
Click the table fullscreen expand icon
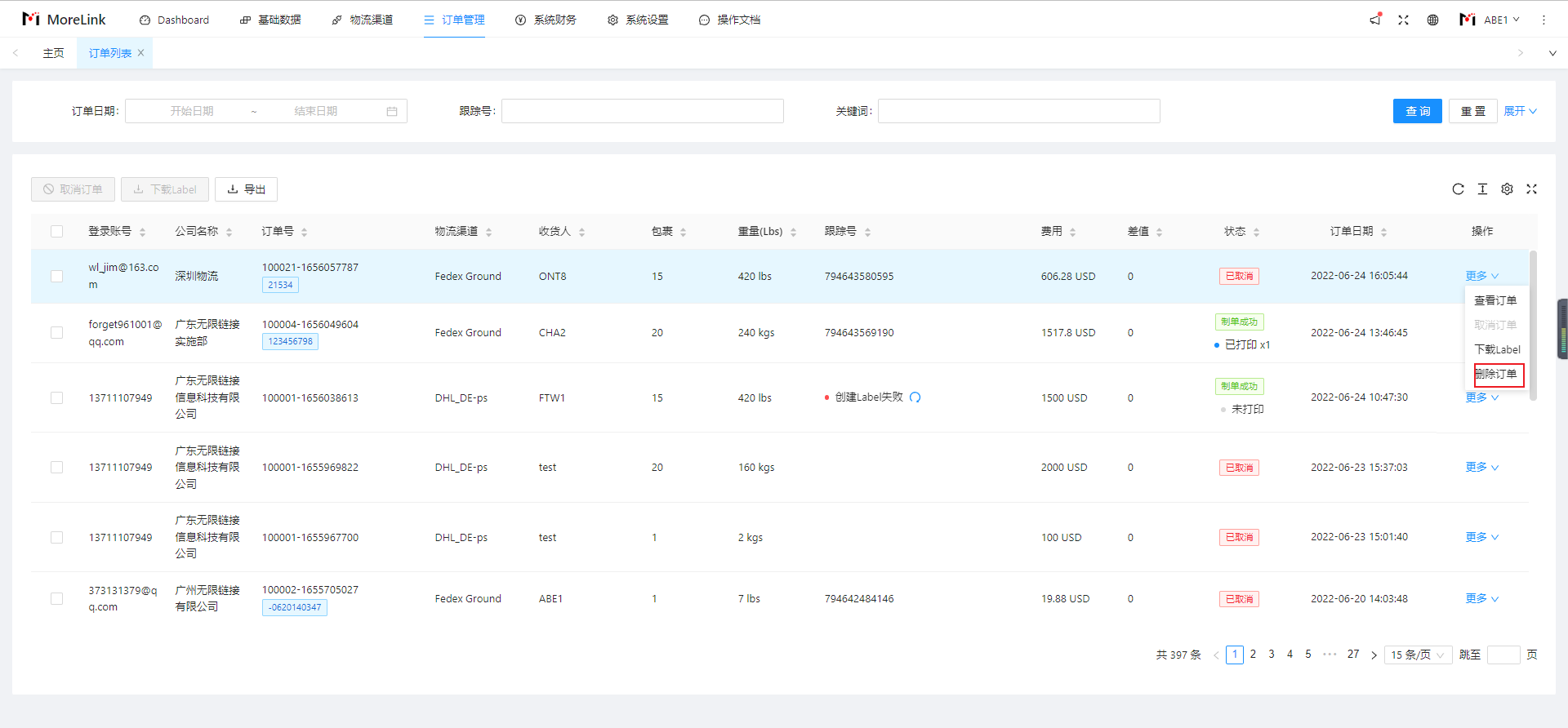(x=1531, y=189)
